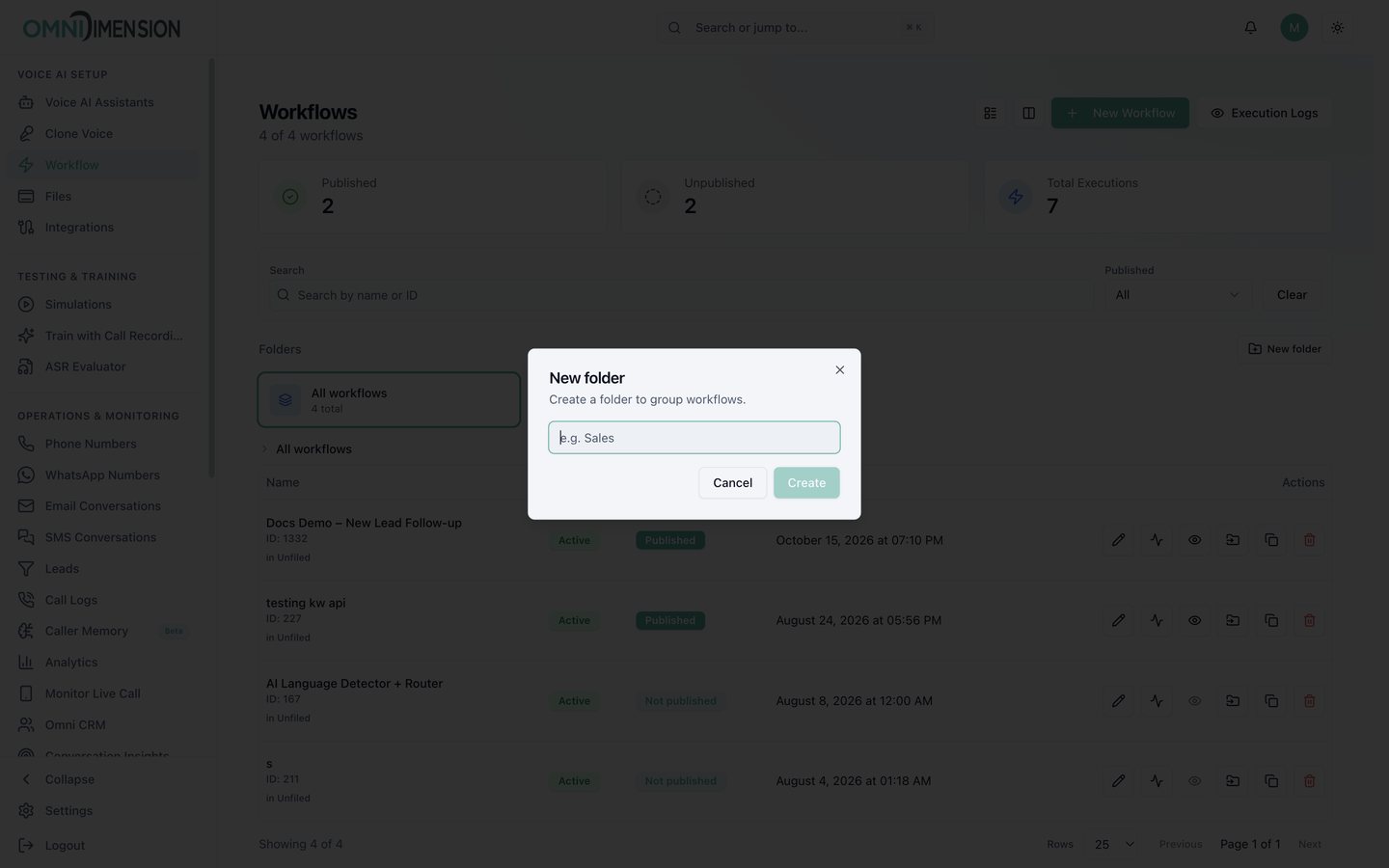The image size is (1389, 868).
Task: Switch to column split view icon
Action: (x=1028, y=113)
